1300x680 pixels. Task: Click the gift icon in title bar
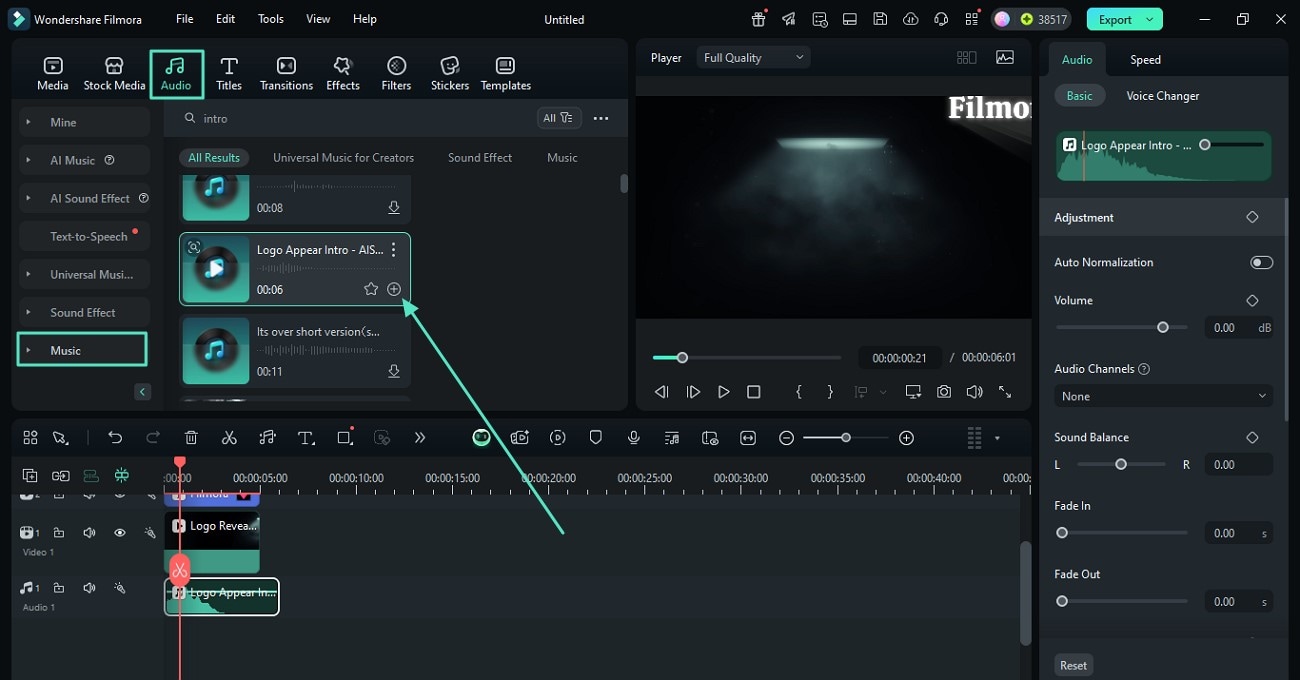pyautogui.click(x=759, y=19)
